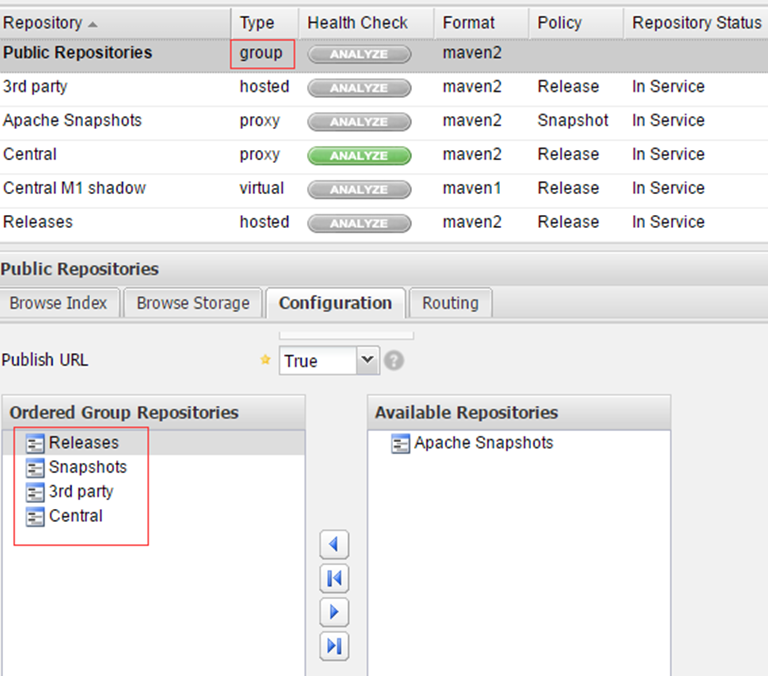Select the 3rd party item in ordered group
This screenshot has height=676, width=768.
81,491
